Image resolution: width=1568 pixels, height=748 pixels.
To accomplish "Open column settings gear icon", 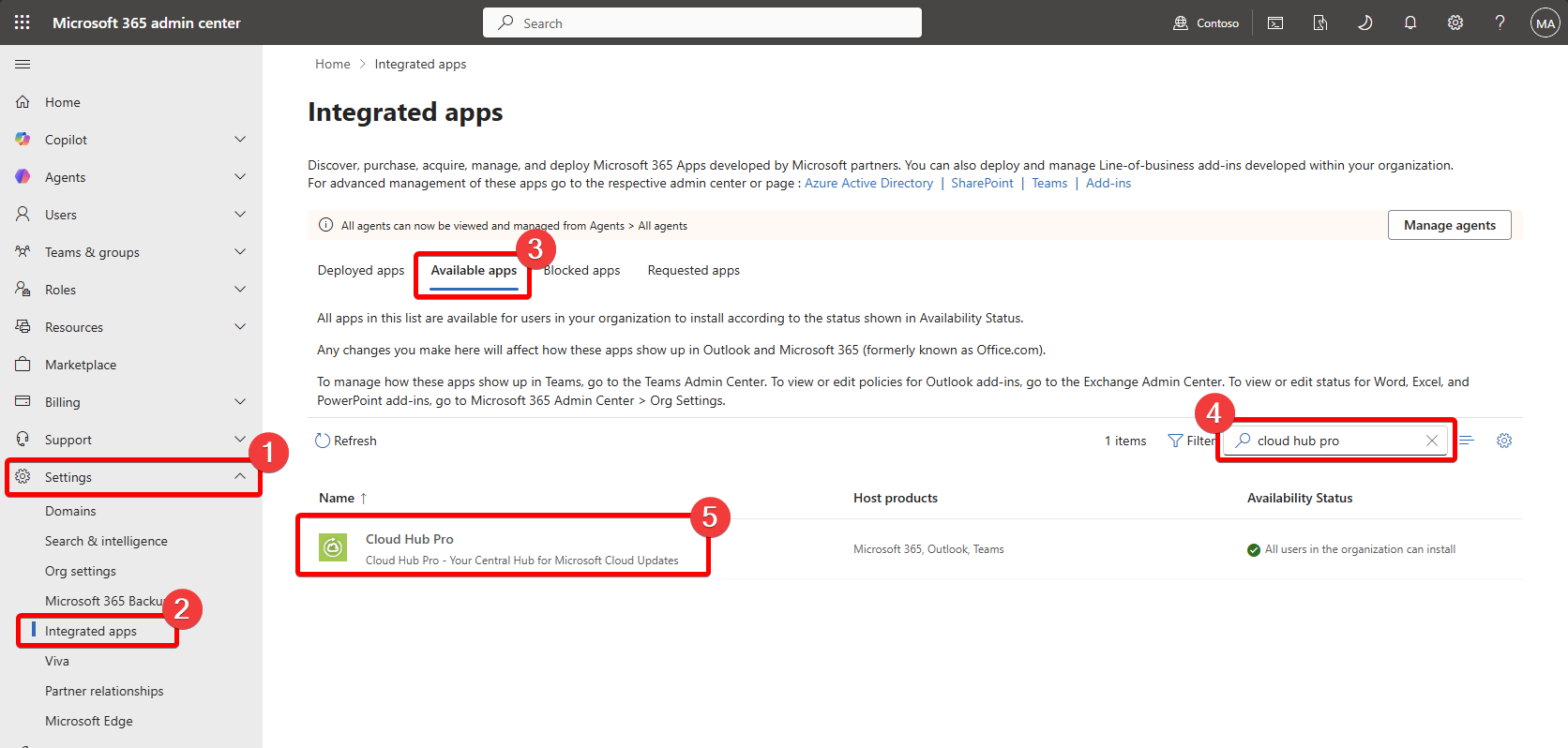I will coord(1504,441).
